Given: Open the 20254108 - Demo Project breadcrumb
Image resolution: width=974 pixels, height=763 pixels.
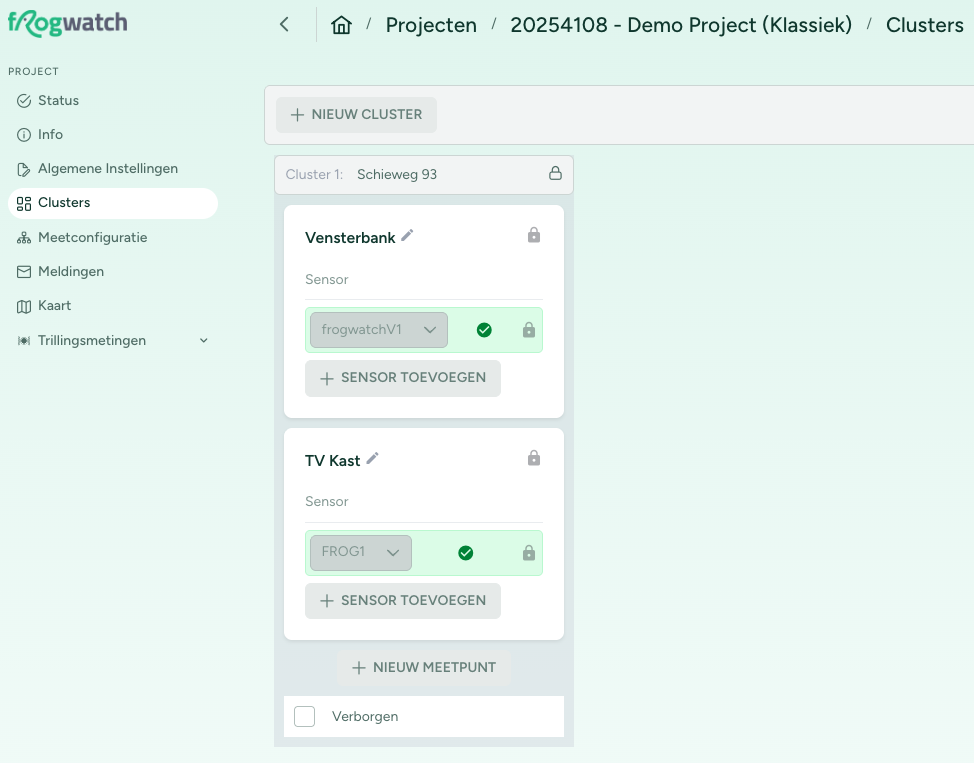Looking at the screenshot, I should [x=681, y=25].
